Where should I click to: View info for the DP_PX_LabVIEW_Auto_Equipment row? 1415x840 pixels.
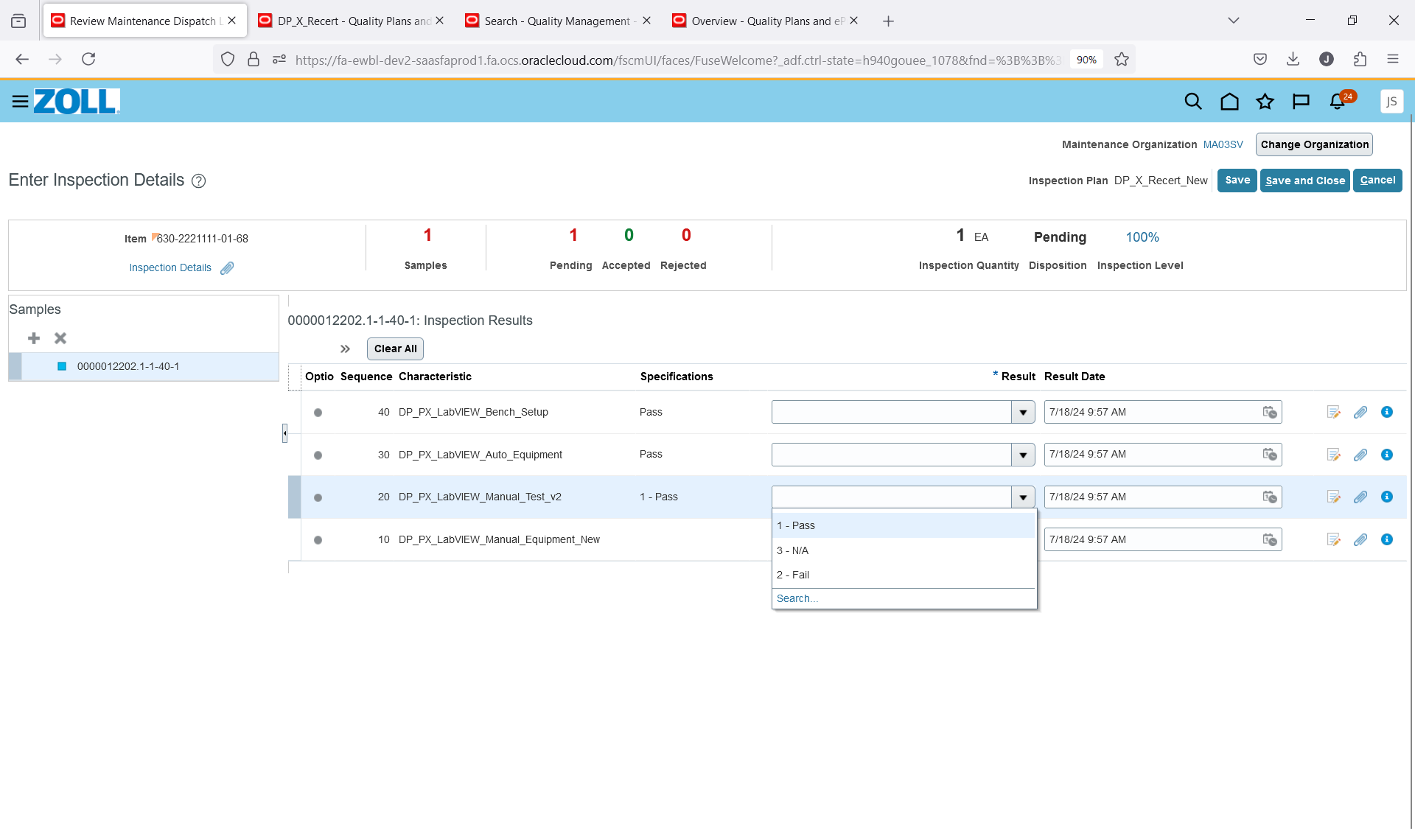pyautogui.click(x=1387, y=455)
